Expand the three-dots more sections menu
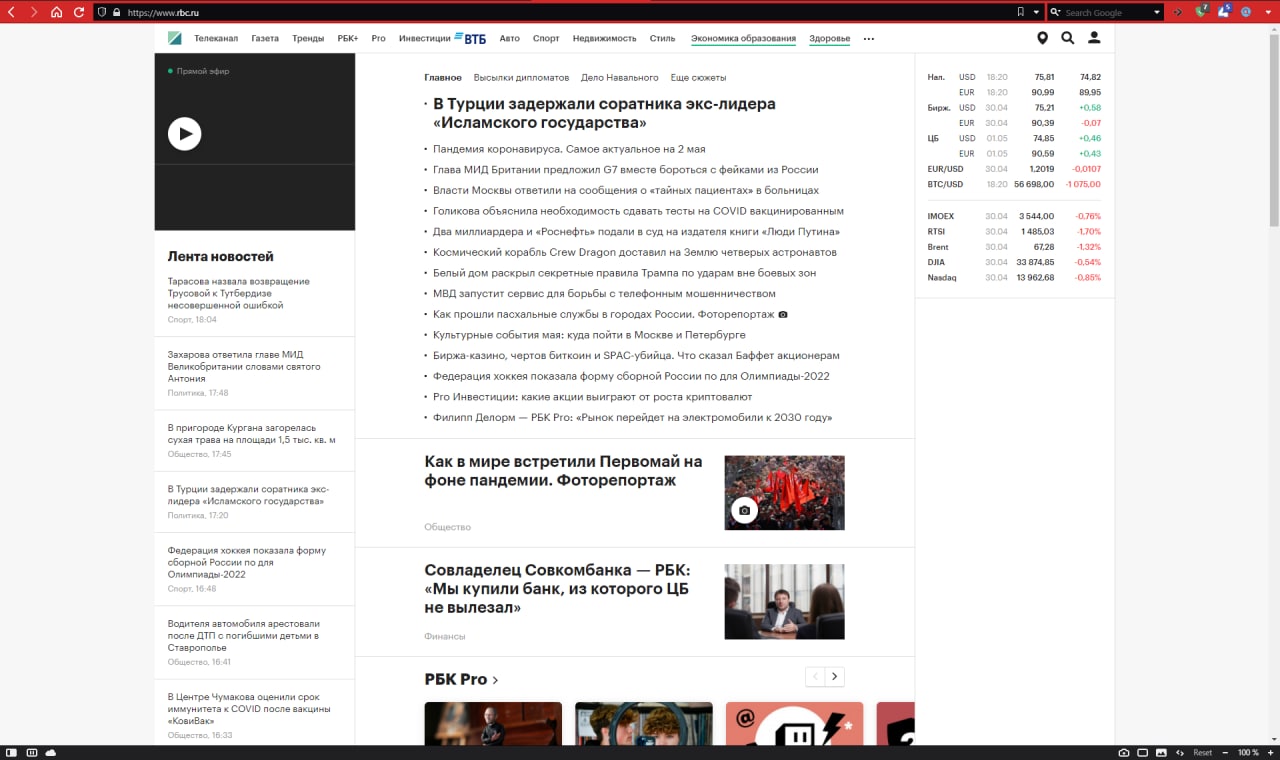 (x=868, y=39)
